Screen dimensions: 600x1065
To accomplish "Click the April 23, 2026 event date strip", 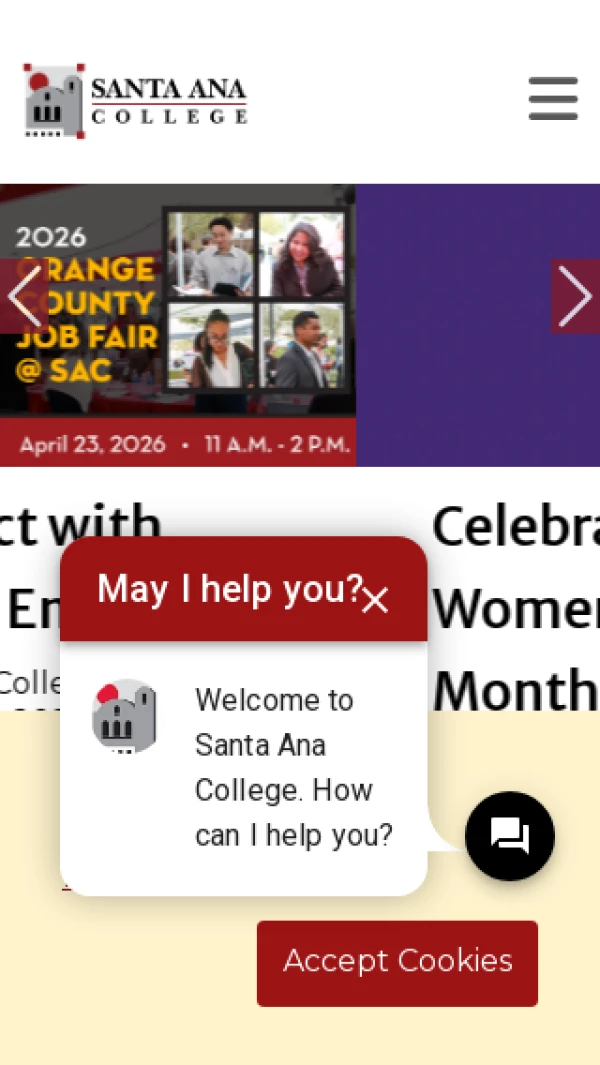I will 178,442.
